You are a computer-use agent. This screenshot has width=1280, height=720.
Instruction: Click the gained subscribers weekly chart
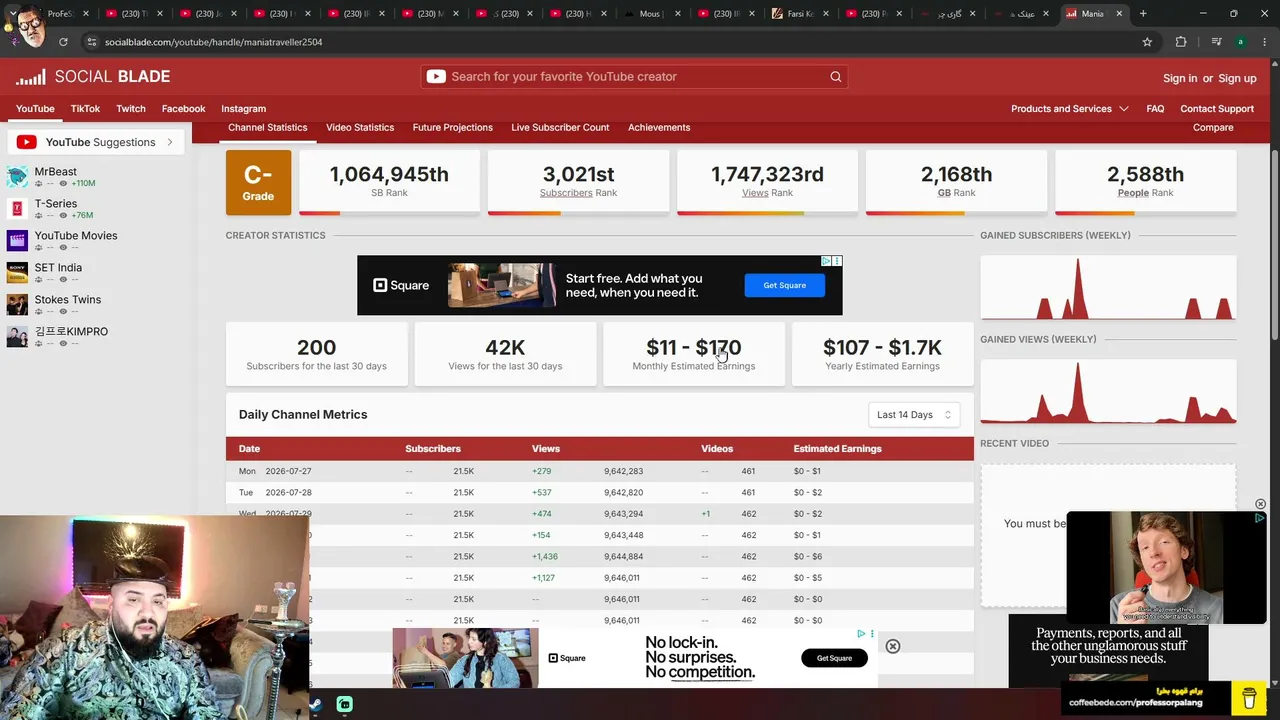1108,287
